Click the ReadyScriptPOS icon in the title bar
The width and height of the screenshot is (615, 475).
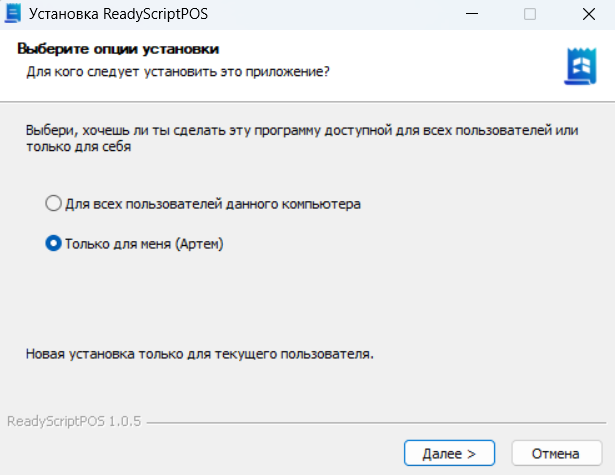pos(13,14)
